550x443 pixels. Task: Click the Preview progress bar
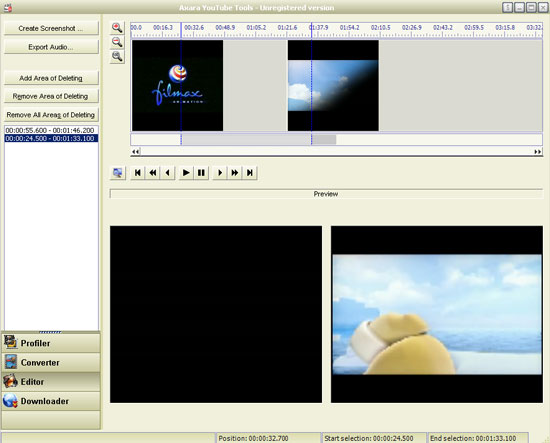pyautogui.click(x=326, y=194)
